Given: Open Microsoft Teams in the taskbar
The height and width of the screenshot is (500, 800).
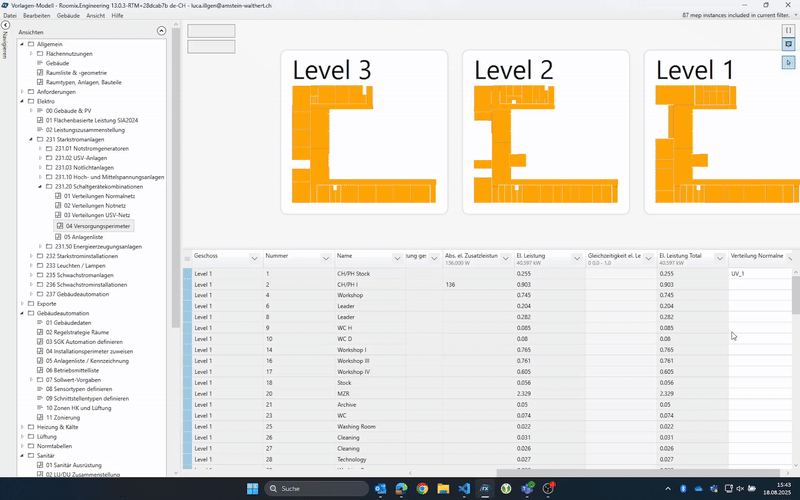Looking at the screenshot, I should pyautogui.click(x=527, y=488).
